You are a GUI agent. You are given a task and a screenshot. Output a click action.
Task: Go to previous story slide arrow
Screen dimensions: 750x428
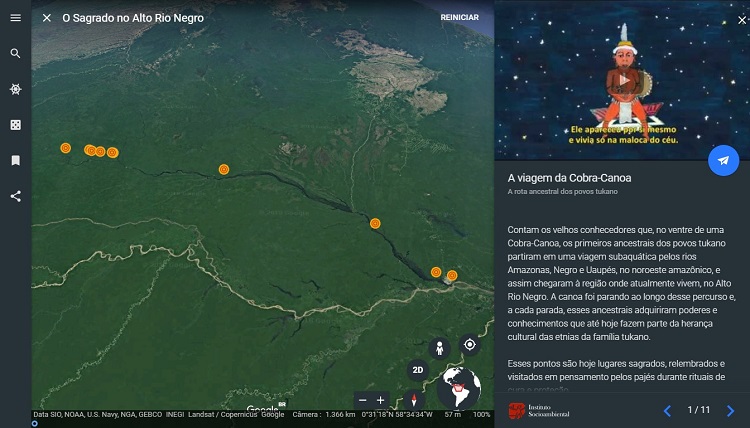667,410
